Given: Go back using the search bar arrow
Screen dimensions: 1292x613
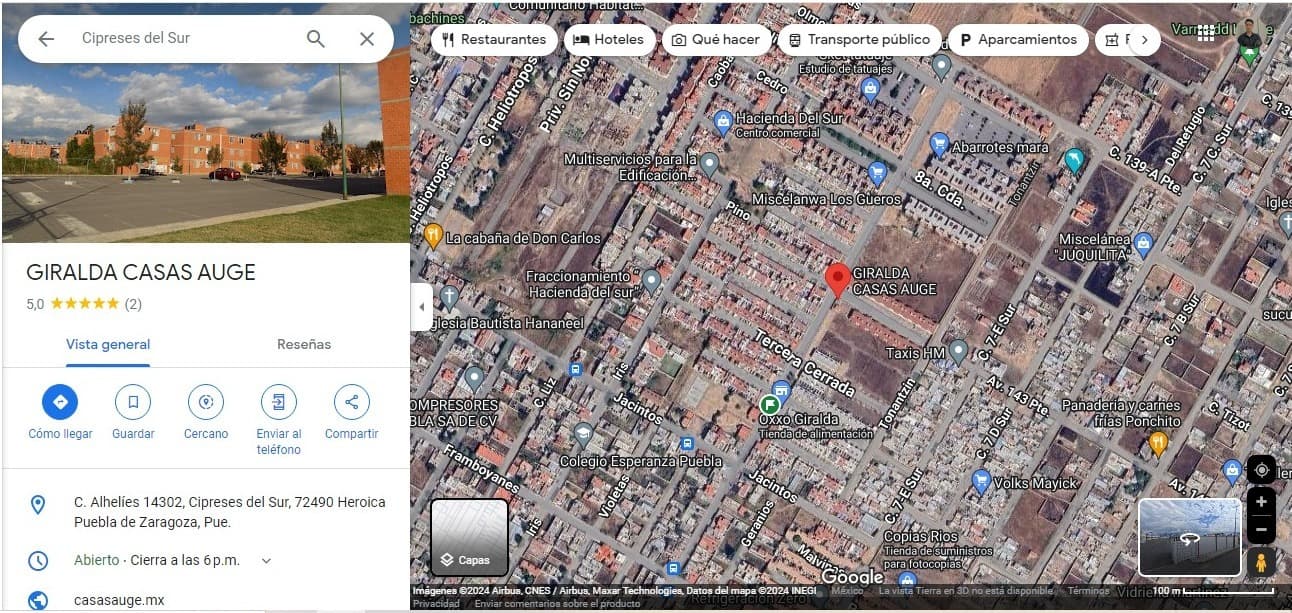Looking at the screenshot, I should pos(46,39).
